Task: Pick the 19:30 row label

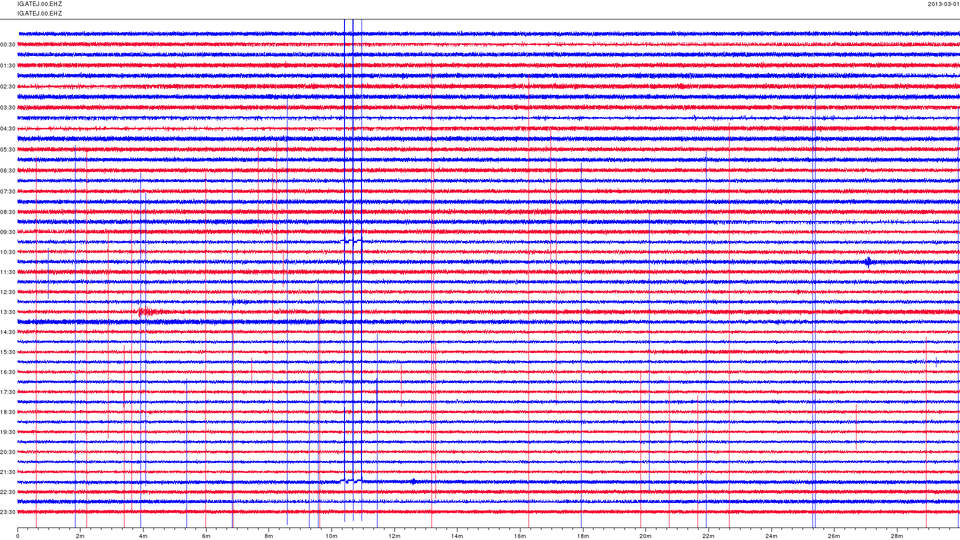Action: pos(8,432)
